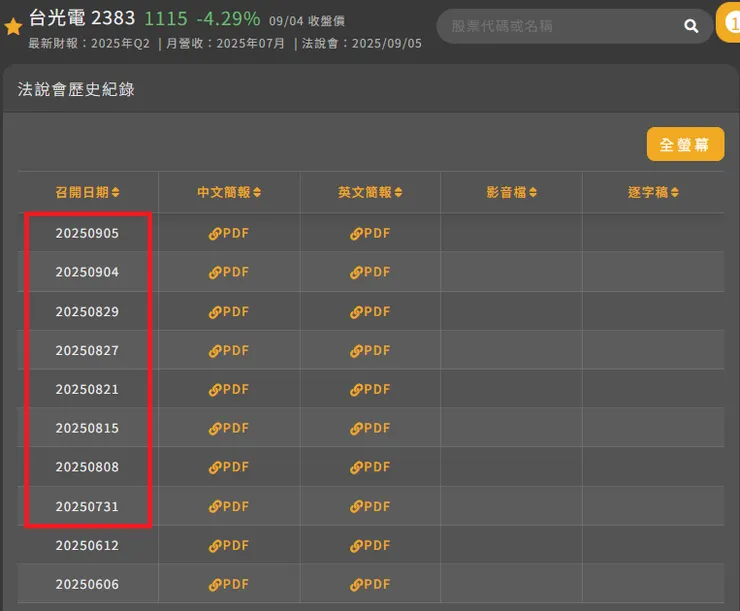740x611 pixels.
Task: Sort by the 影音檔 column header
Action: coord(512,192)
